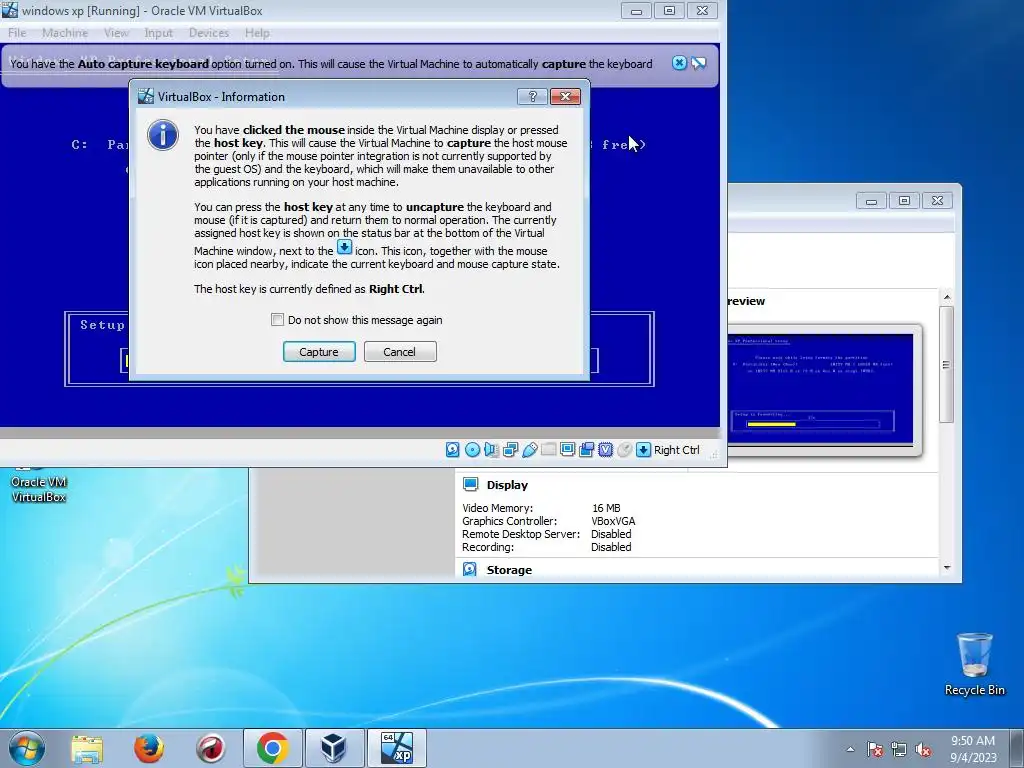1024x768 pixels.
Task: Click the don't-show-again icon on notification bar
Action: (699, 63)
